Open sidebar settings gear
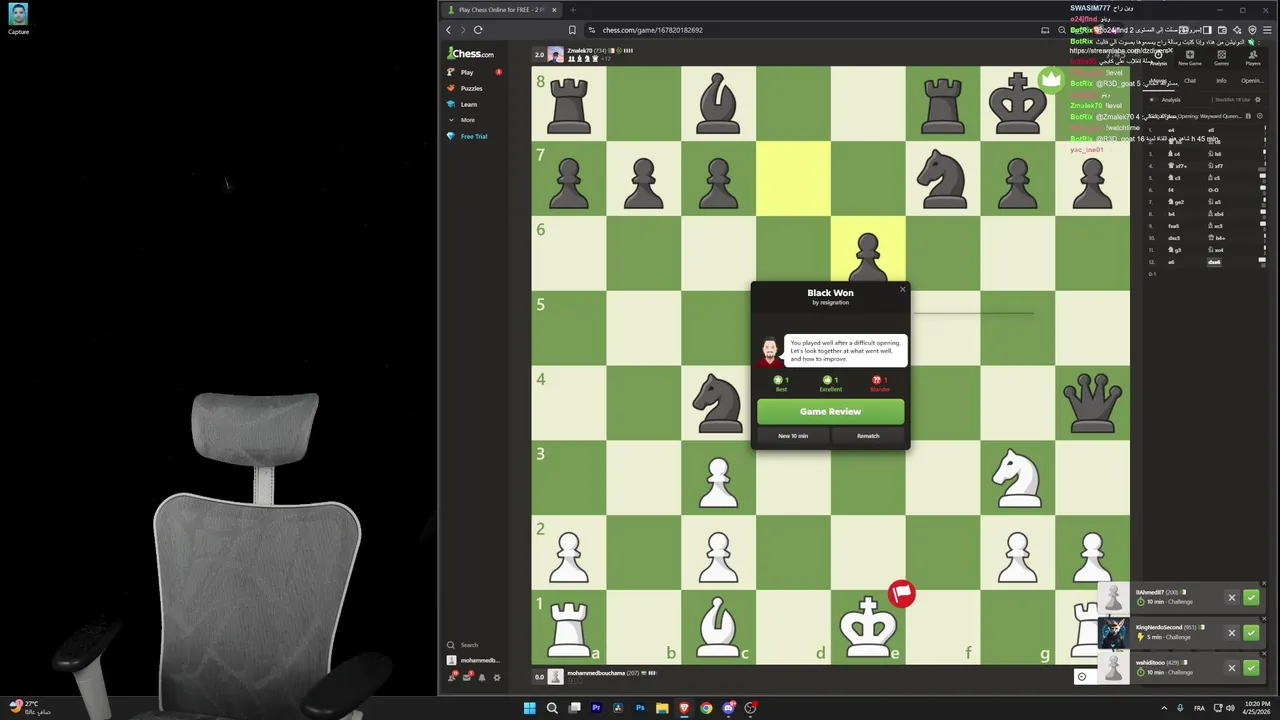The image size is (1280, 720). tap(497, 678)
